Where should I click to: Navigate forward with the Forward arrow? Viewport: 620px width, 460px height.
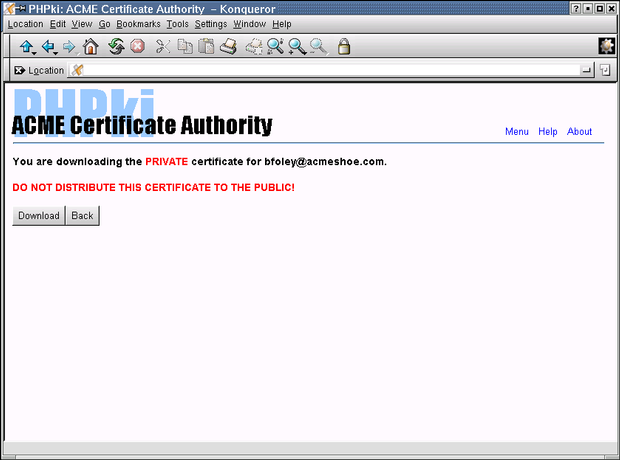69,46
